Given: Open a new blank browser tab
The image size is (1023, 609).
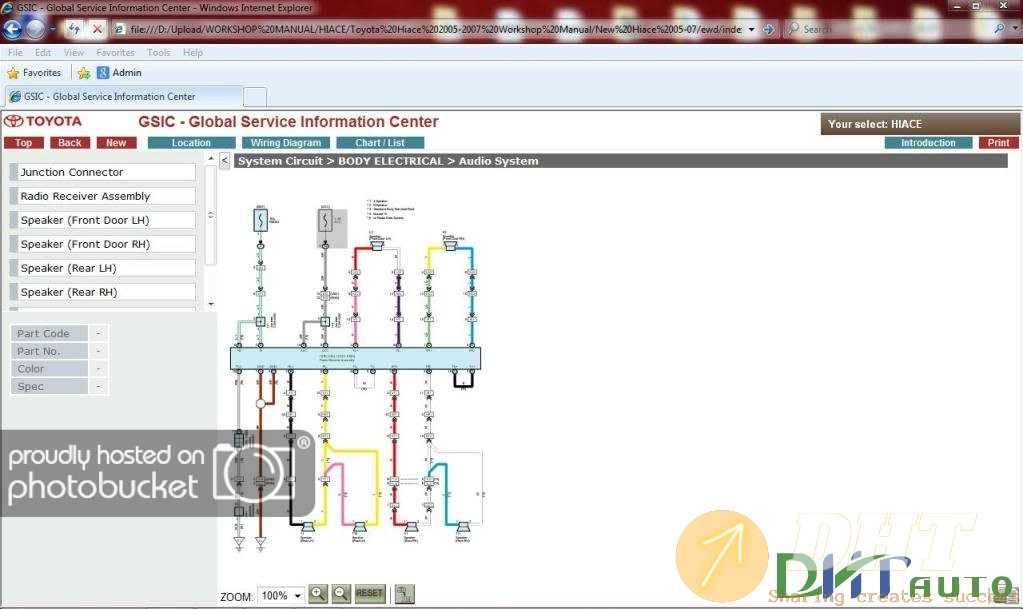Looking at the screenshot, I should click(x=254, y=97).
